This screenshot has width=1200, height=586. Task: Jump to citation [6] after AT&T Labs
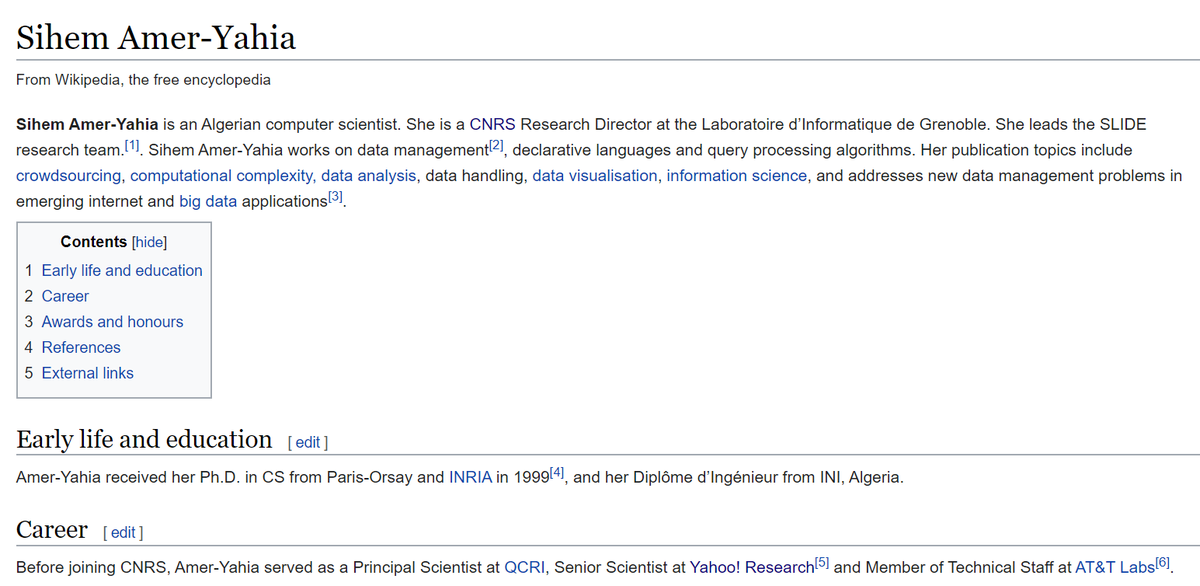coord(1163,563)
